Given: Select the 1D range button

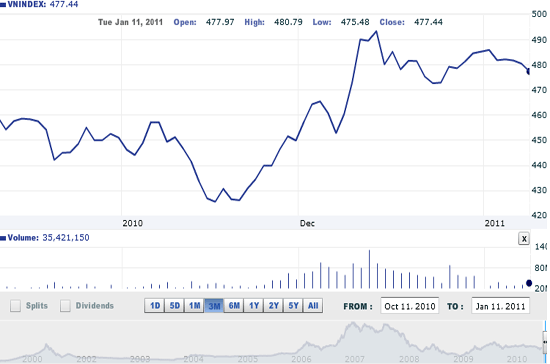Looking at the screenshot, I should coord(155,306).
